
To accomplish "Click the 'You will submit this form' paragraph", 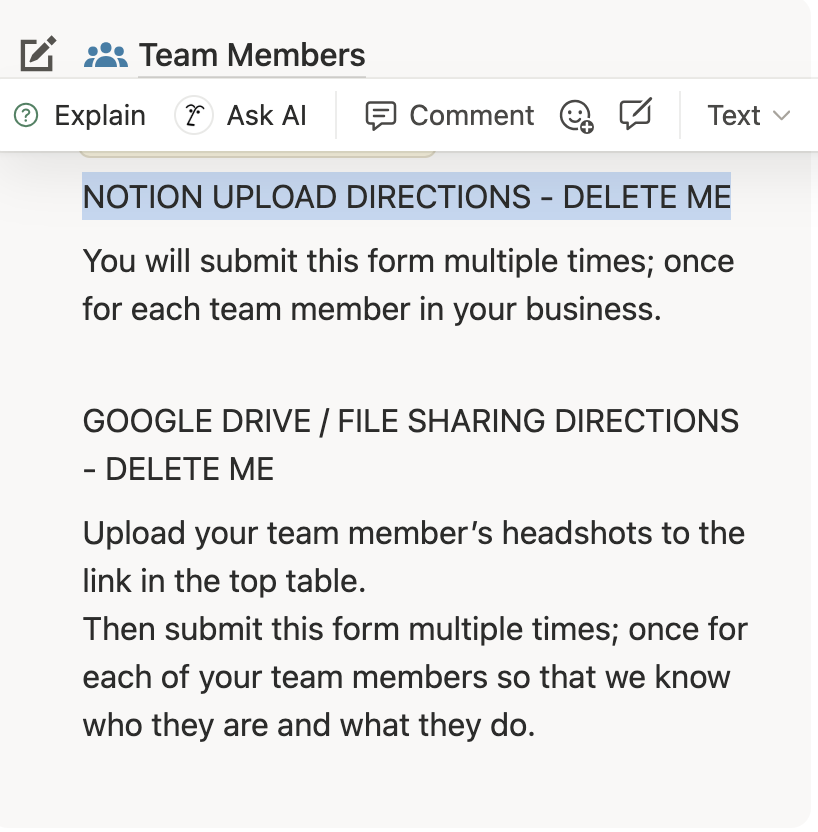I will (x=407, y=285).
